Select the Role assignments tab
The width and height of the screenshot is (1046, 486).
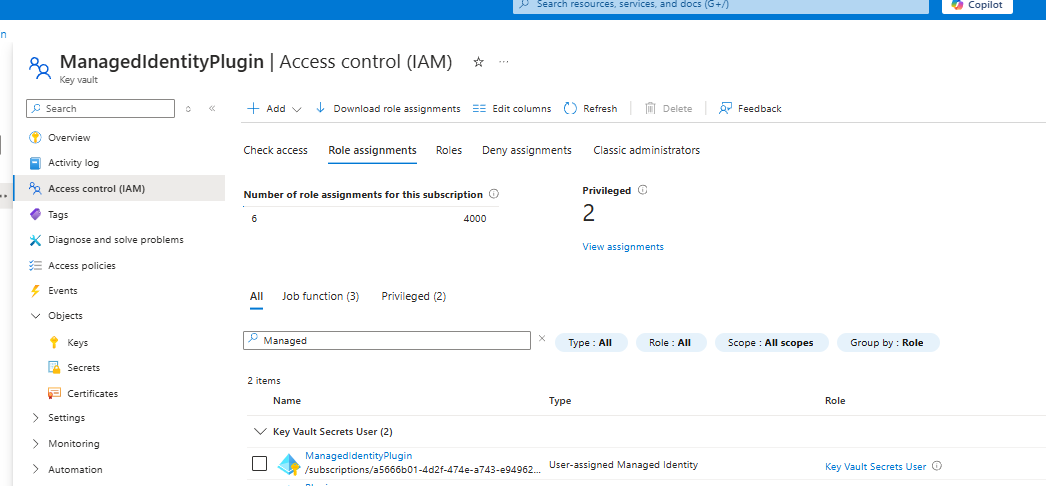tap(372, 150)
